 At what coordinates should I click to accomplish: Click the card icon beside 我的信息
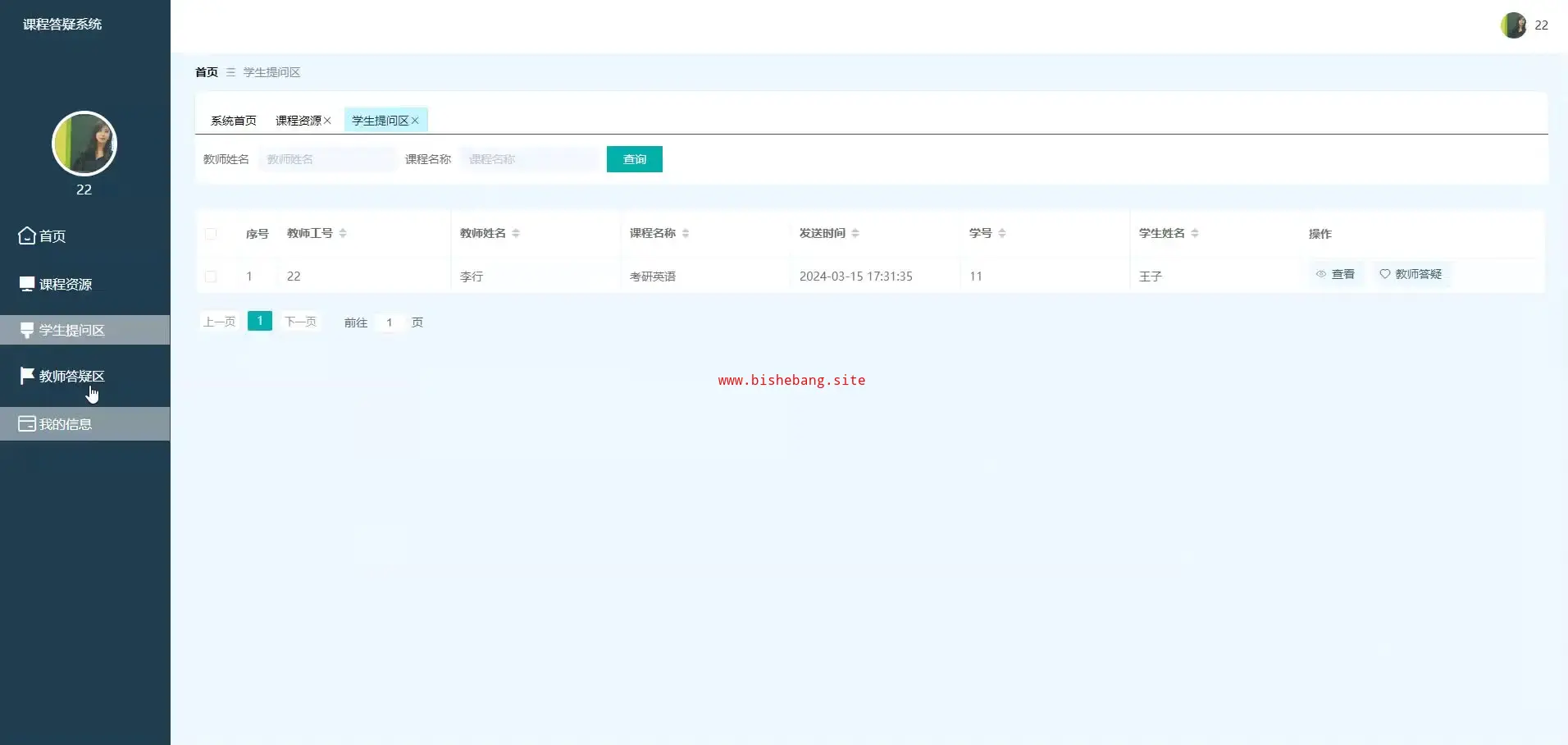pos(27,423)
